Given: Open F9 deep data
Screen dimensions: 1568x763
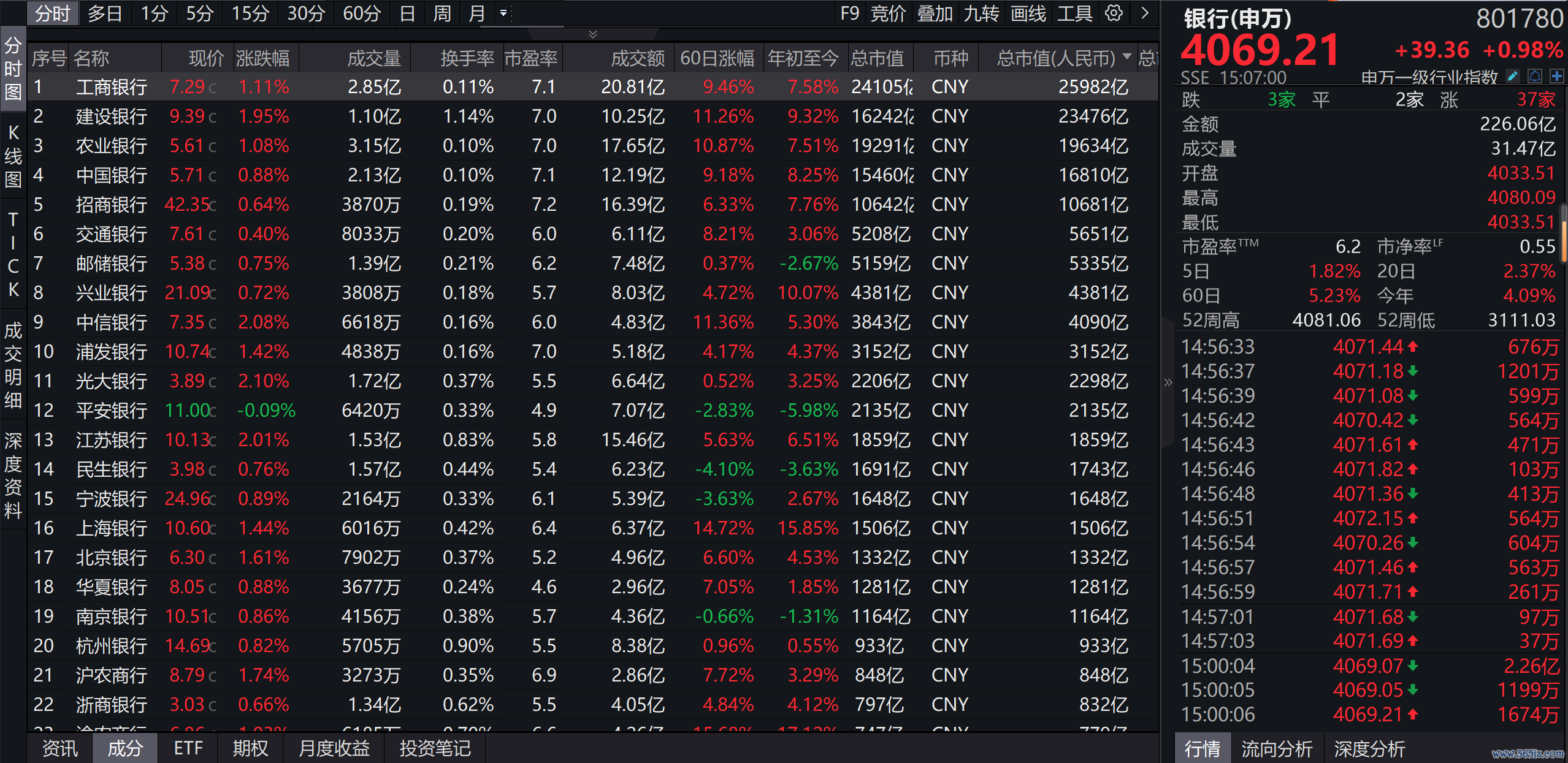Looking at the screenshot, I should click(x=849, y=13).
